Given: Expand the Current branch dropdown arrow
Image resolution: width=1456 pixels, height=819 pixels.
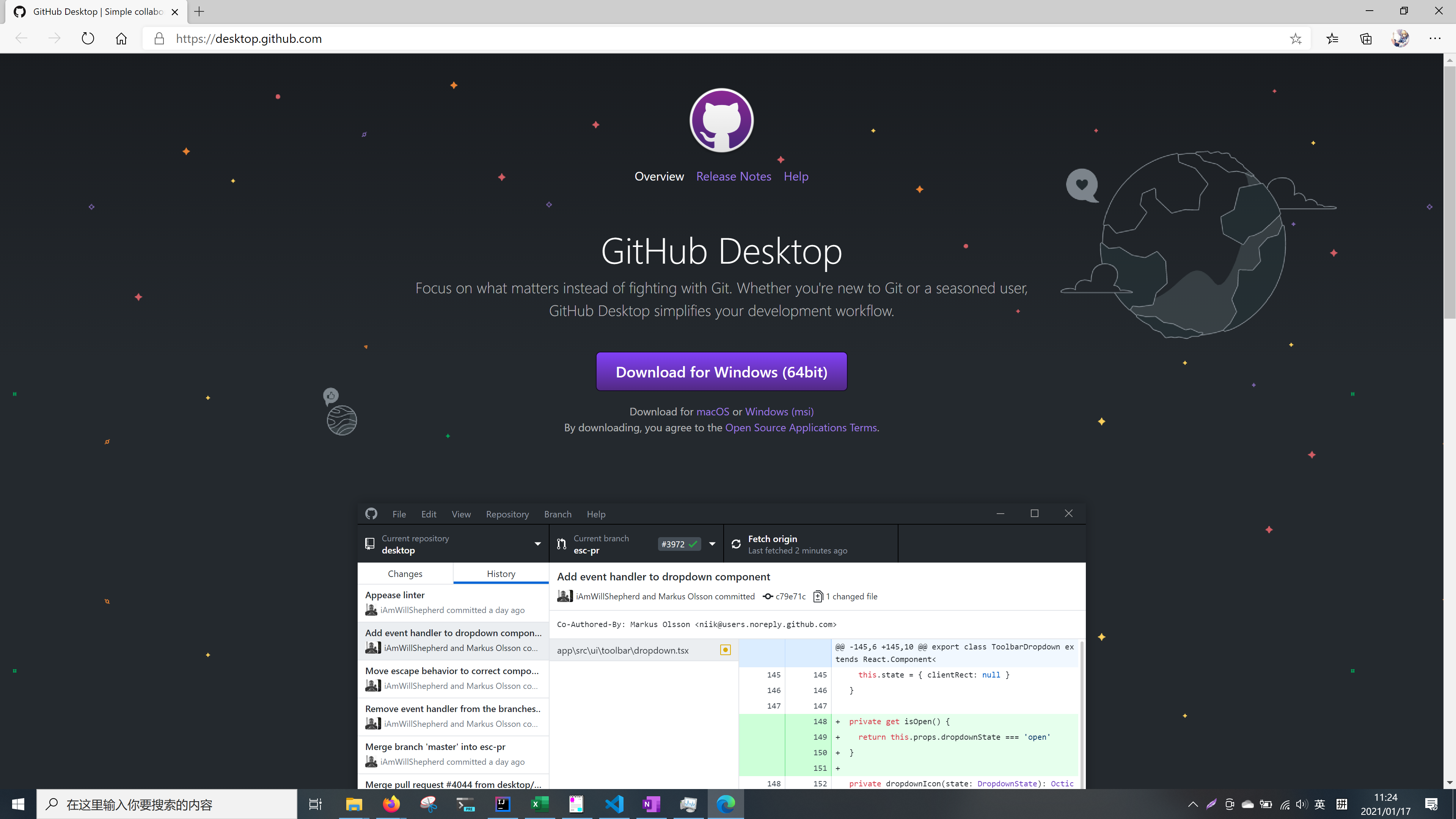Looking at the screenshot, I should [x=712, y=544].
